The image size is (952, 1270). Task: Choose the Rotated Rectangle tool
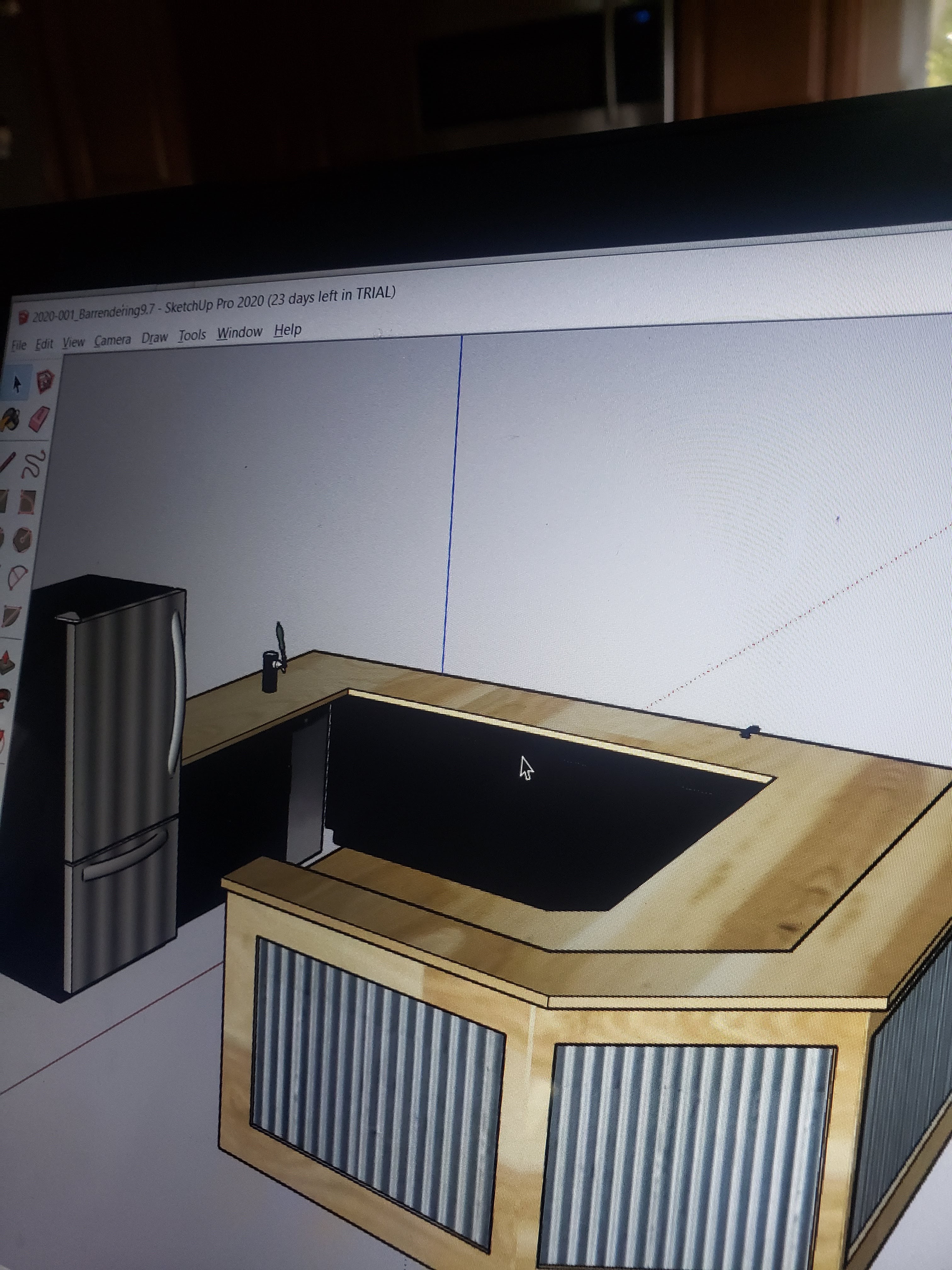27,502
